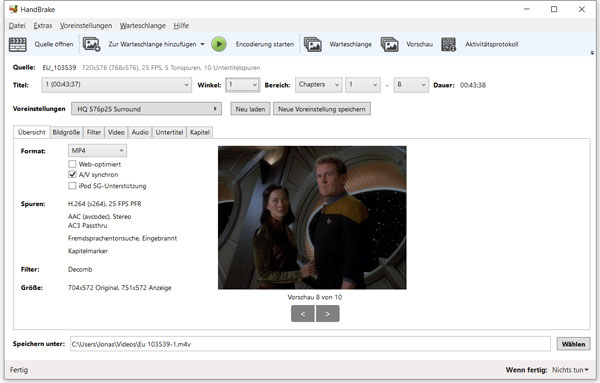
Task: Open the Datei menu
Action: click(17, 26)
